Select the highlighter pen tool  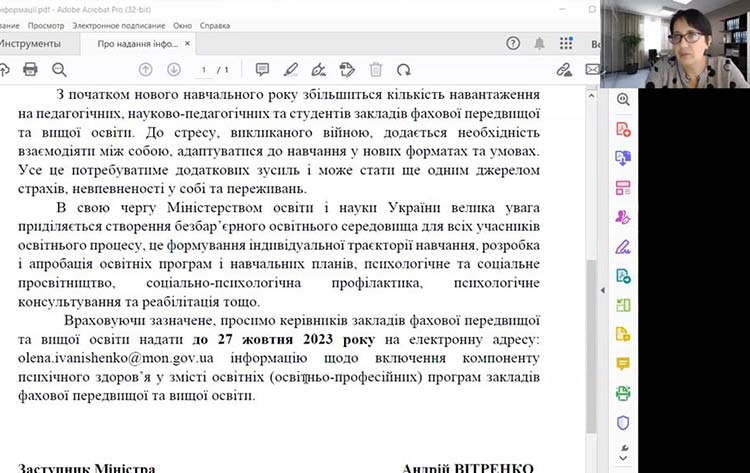[291, 69]
